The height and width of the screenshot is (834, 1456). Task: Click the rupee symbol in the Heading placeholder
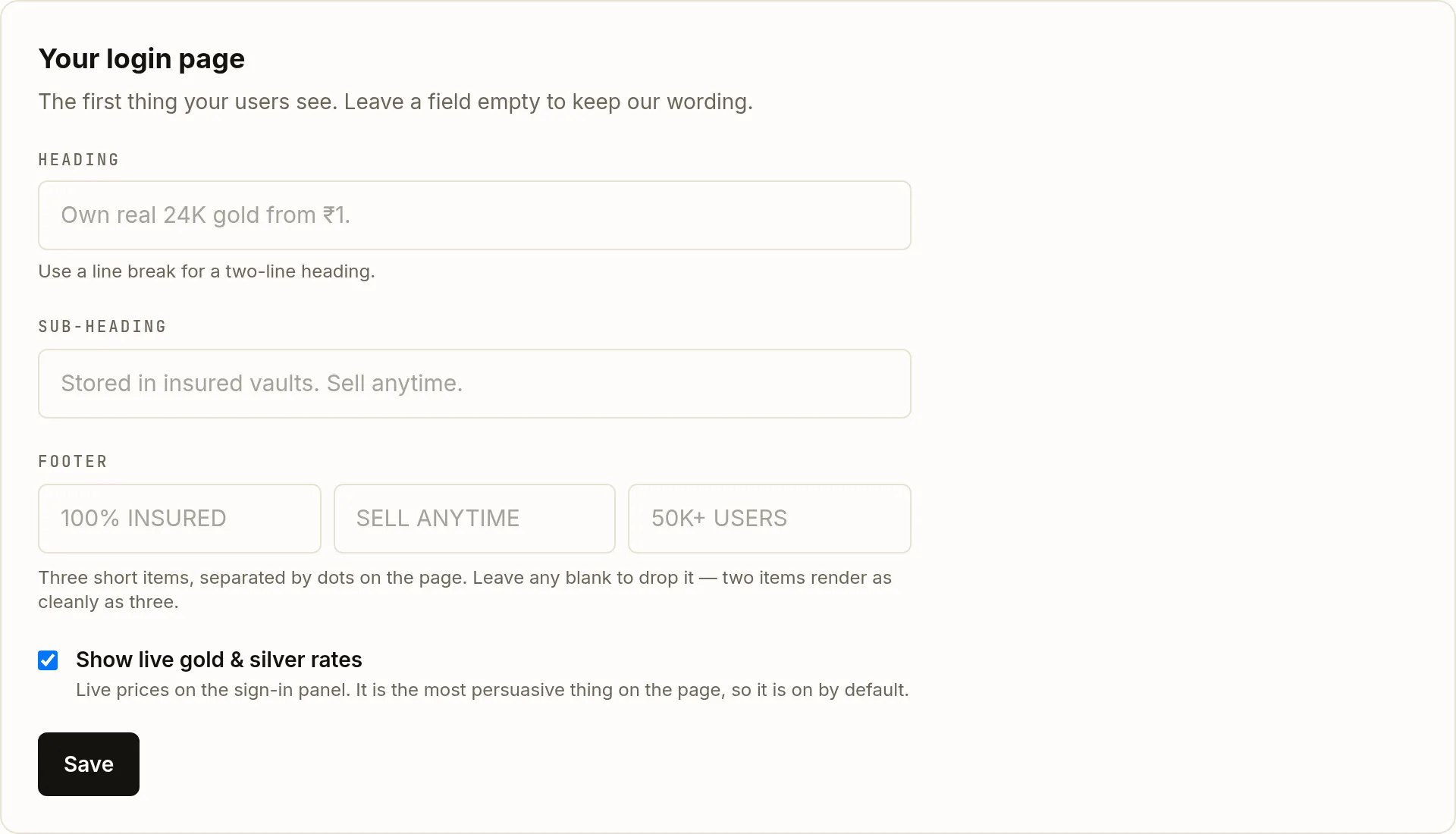[329, 215]
